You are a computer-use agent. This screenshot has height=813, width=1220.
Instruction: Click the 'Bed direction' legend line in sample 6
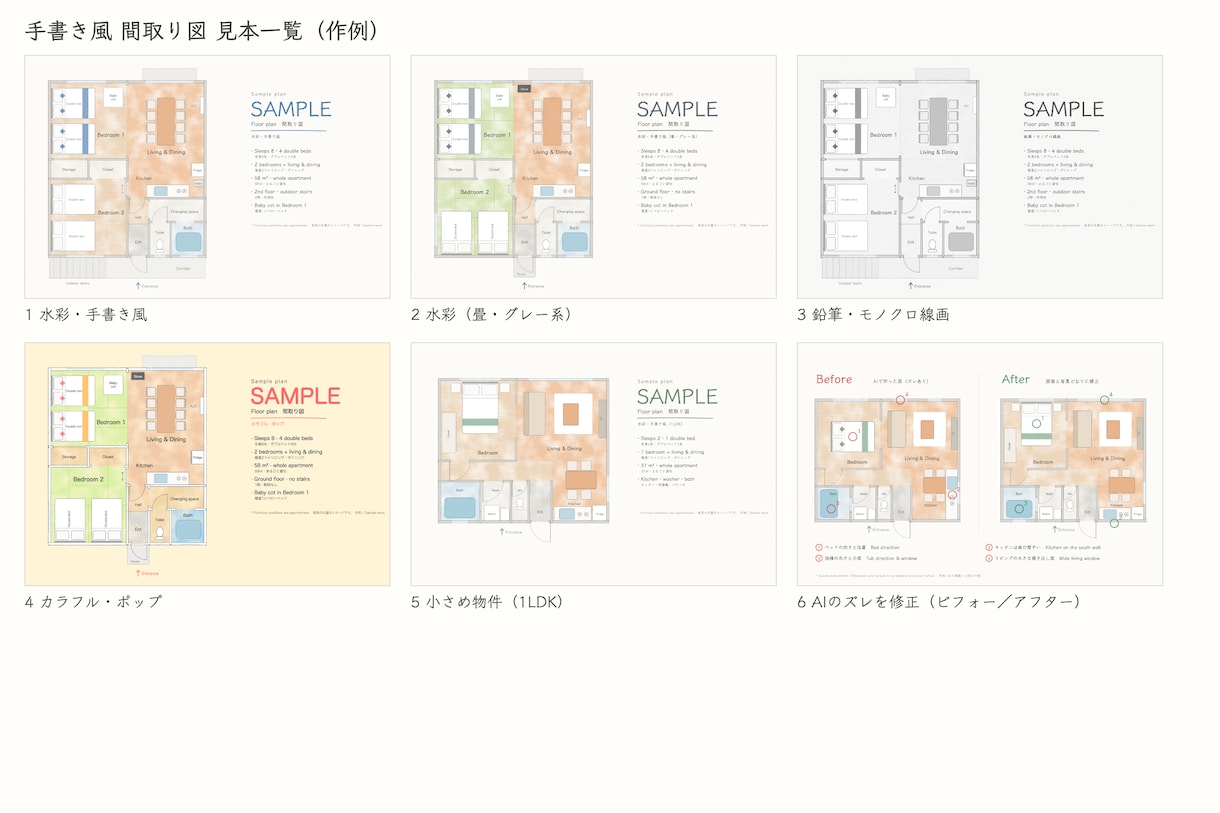[x=858, y=547]
